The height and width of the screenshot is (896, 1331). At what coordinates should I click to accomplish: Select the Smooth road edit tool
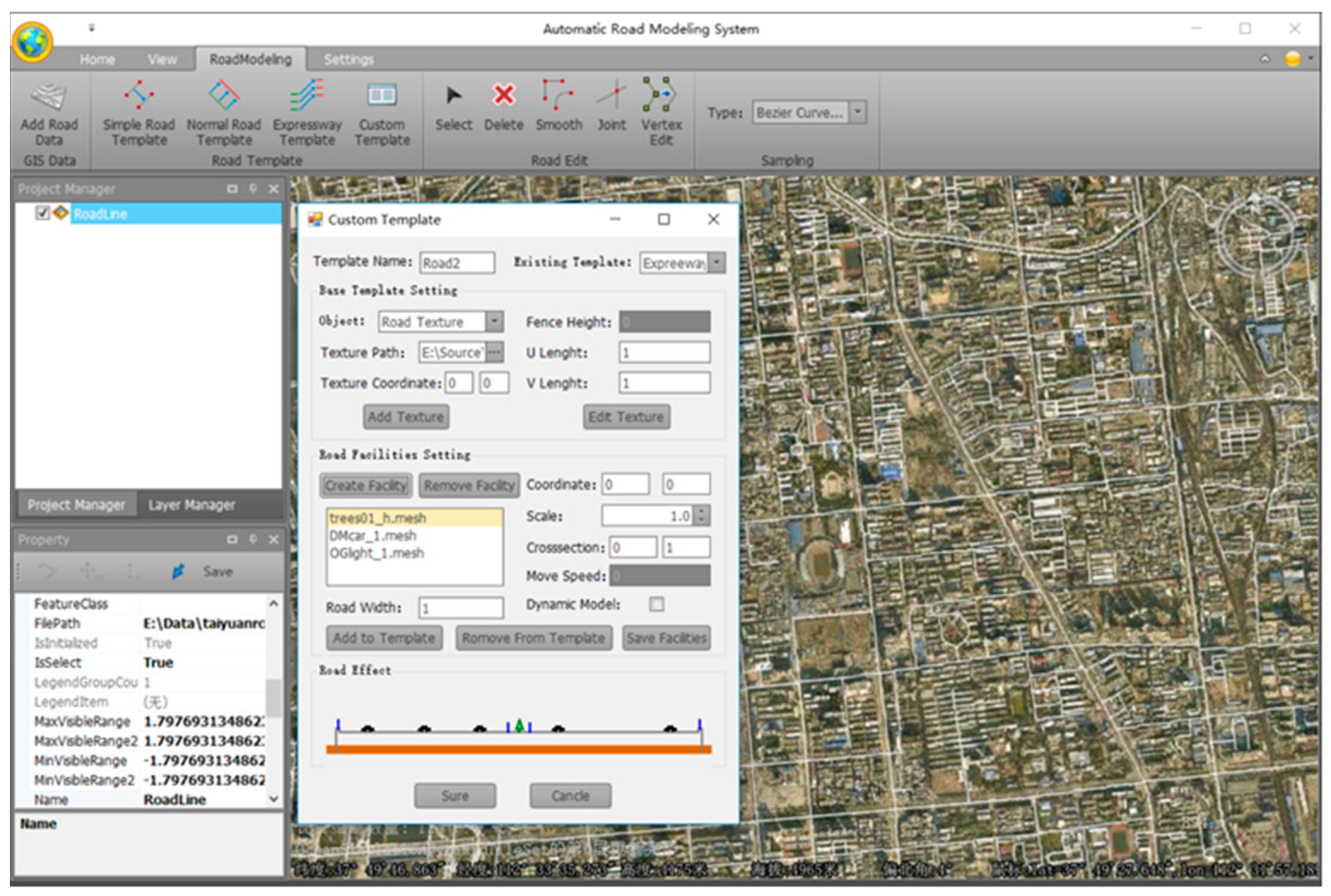[558, 96]
